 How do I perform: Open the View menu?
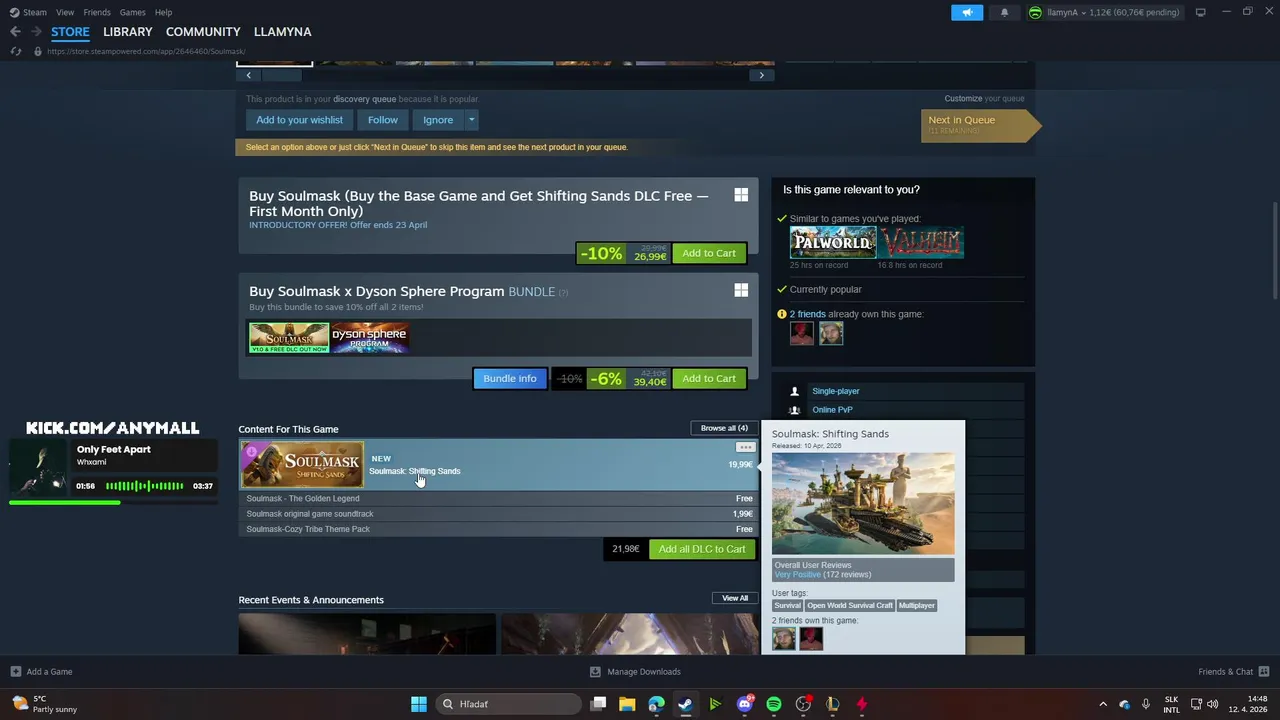tap(65, 12)
